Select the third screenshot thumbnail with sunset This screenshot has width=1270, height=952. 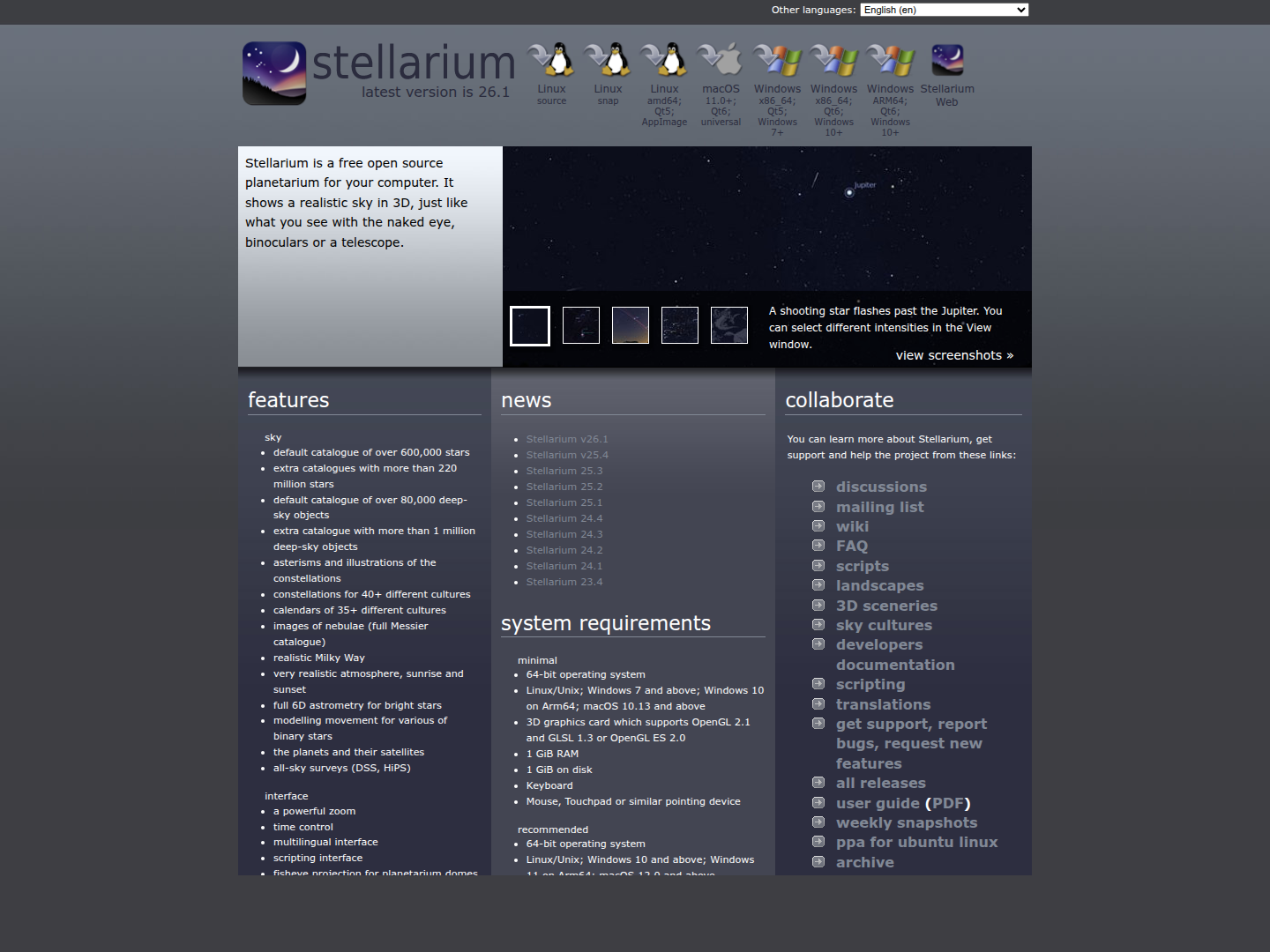(x=631, y=325)
